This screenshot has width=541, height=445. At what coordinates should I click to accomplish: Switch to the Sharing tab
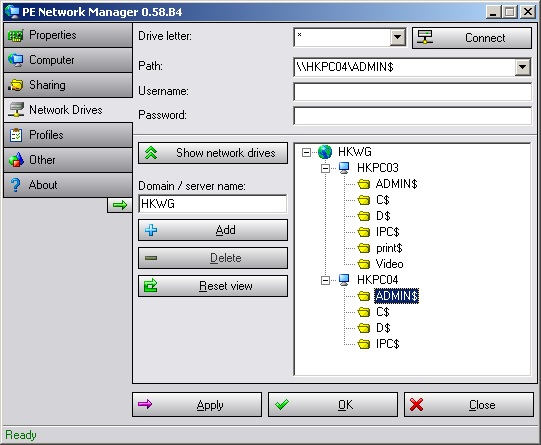[68, 85]
